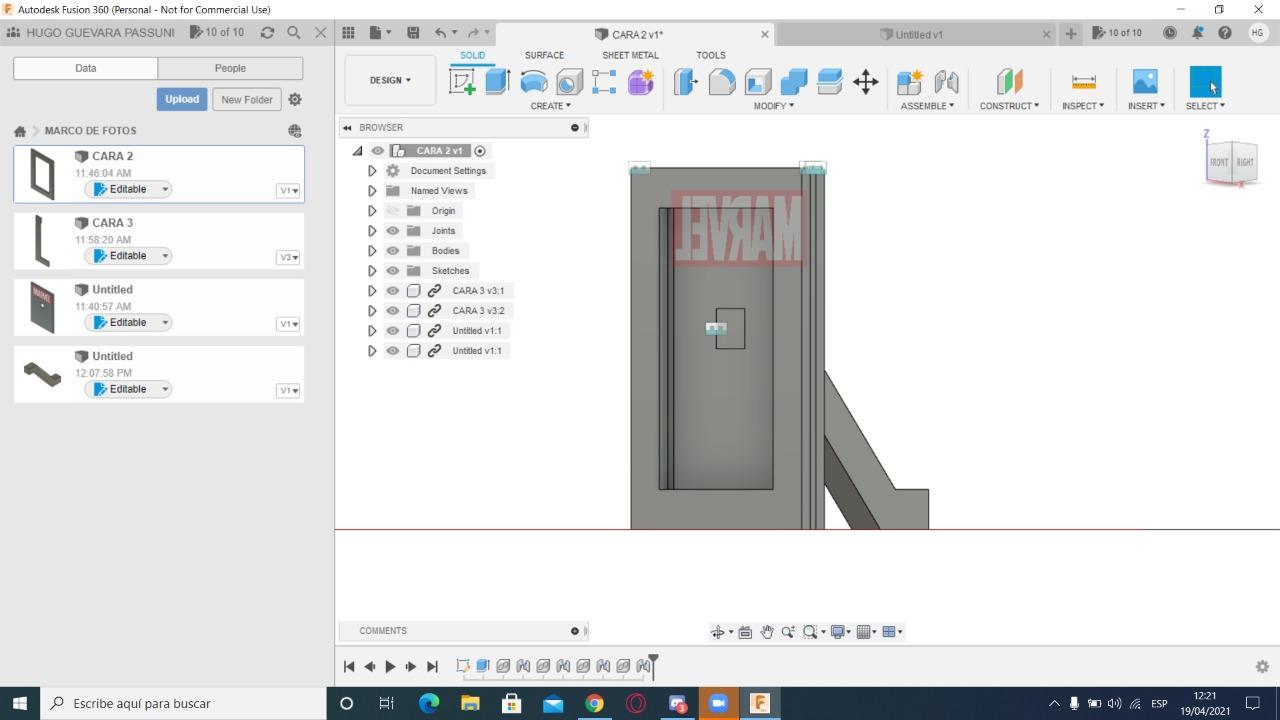This screenshot has width=1280, height=720.
Task: Open the Viewports layout icon
Action: [x=889, y=632]
